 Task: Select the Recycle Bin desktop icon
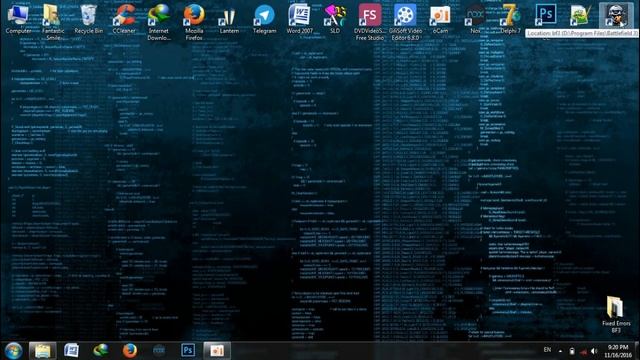pyautogui.click(x=89, y=19)
